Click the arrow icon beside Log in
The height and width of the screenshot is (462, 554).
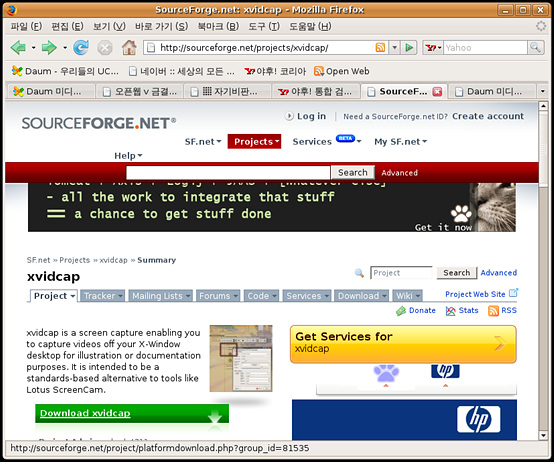[x=289, y=116]
